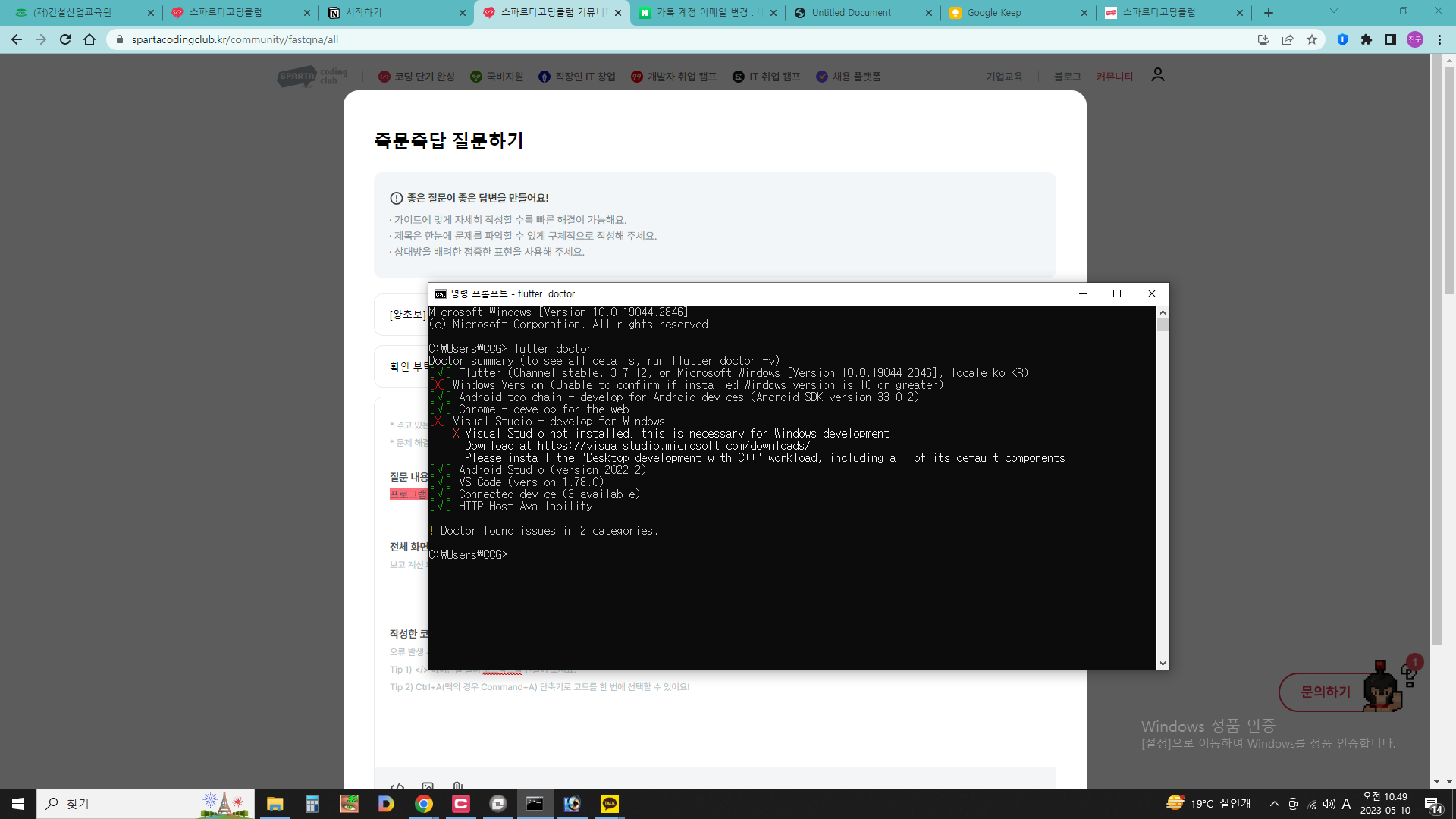1456x819 pixels.
Task: Click the taskbar clock showing 10:49
Action: pos(1385,804)
